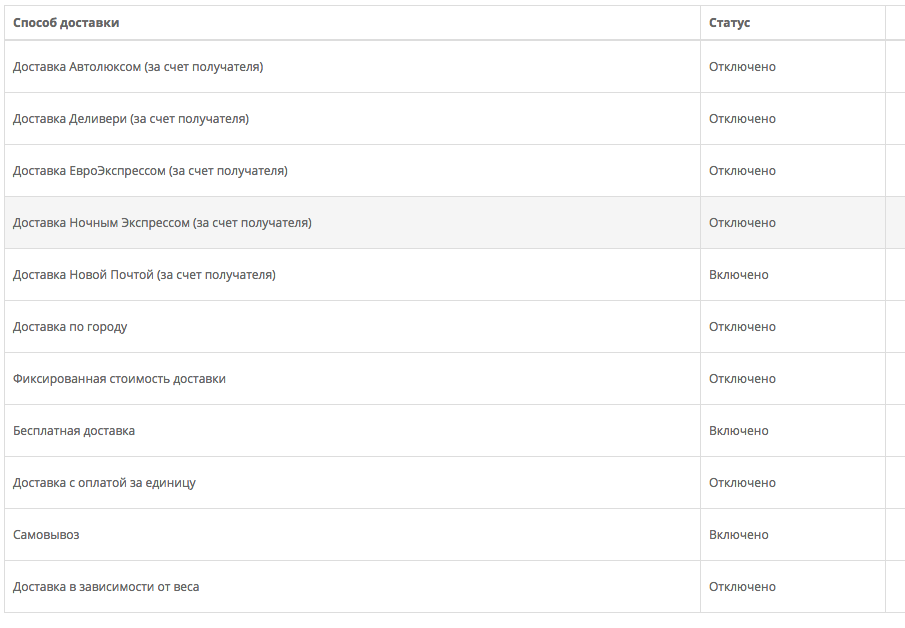
Task: Select the "Доставка Автолюксом" row name
Action: point(138,67)
